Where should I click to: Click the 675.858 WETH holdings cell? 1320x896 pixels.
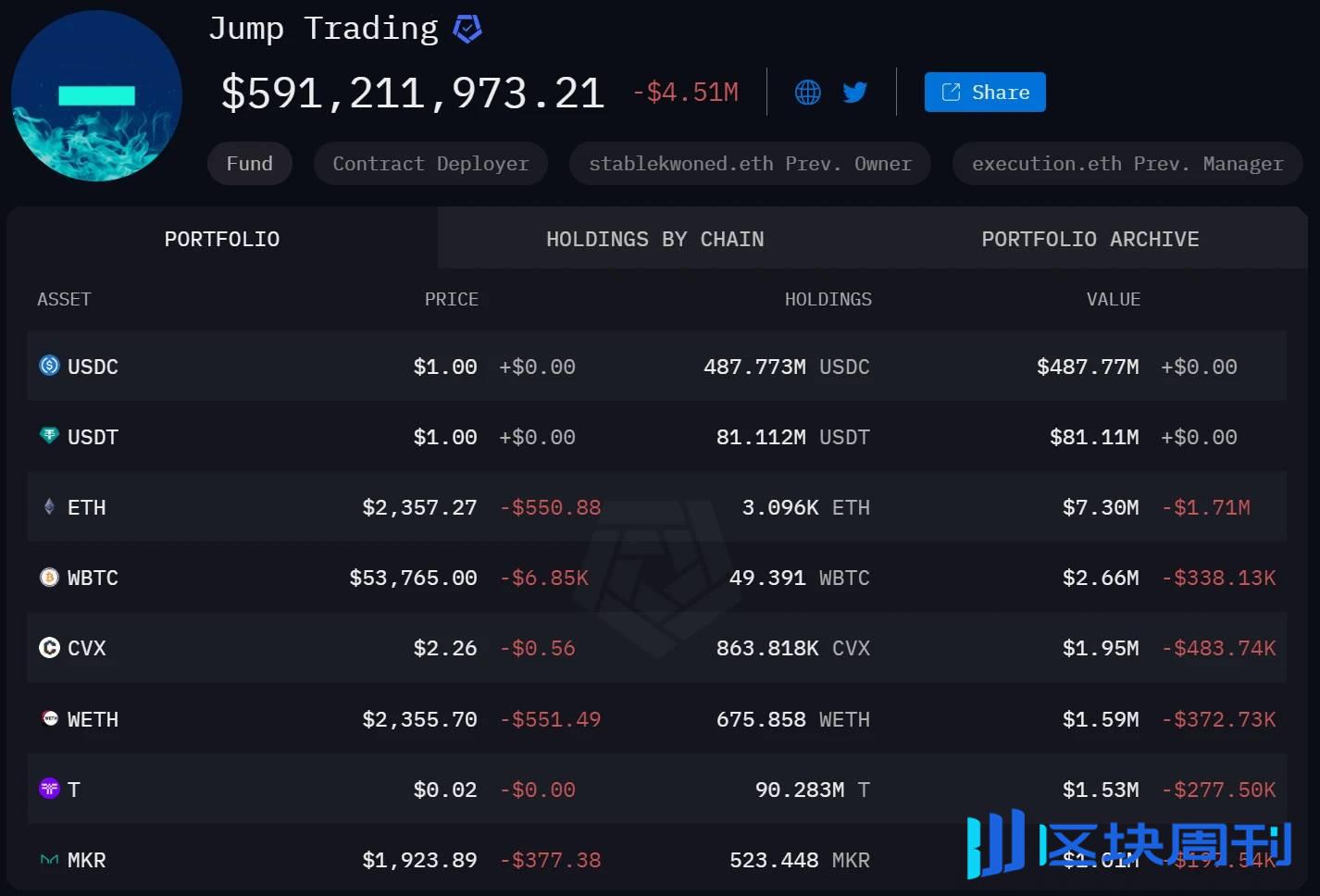coord(793,719)
